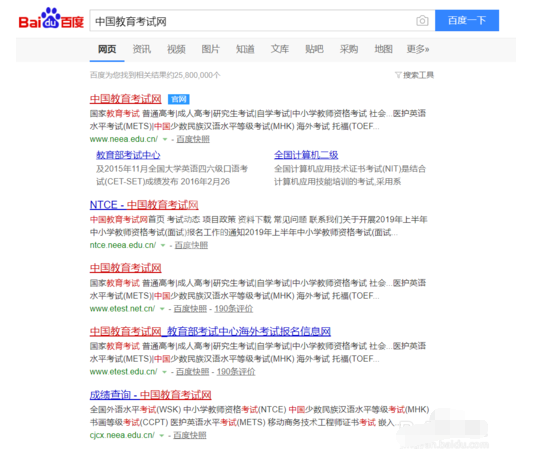Expand dropdown arrow next to ntce.neea.edu.cn/
Viewport: 557px width, 449px height.
(x=163, y=245)
